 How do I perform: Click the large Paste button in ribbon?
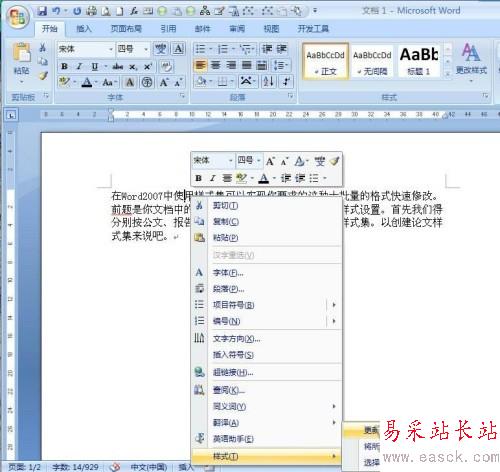coord(21,63)
